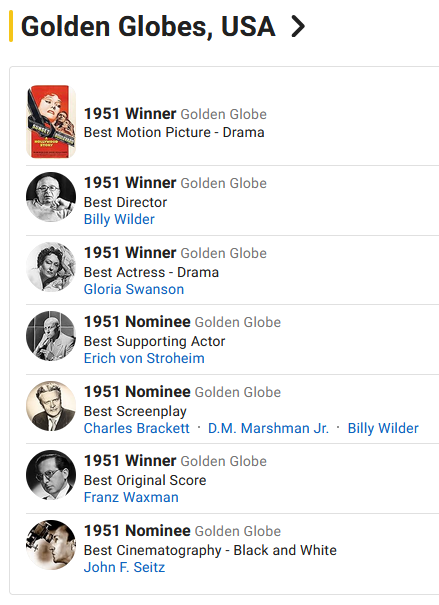Viewport: 439px width, 605px height.
Task: Open the John F. Seitz link
Action: pos(124,567)
